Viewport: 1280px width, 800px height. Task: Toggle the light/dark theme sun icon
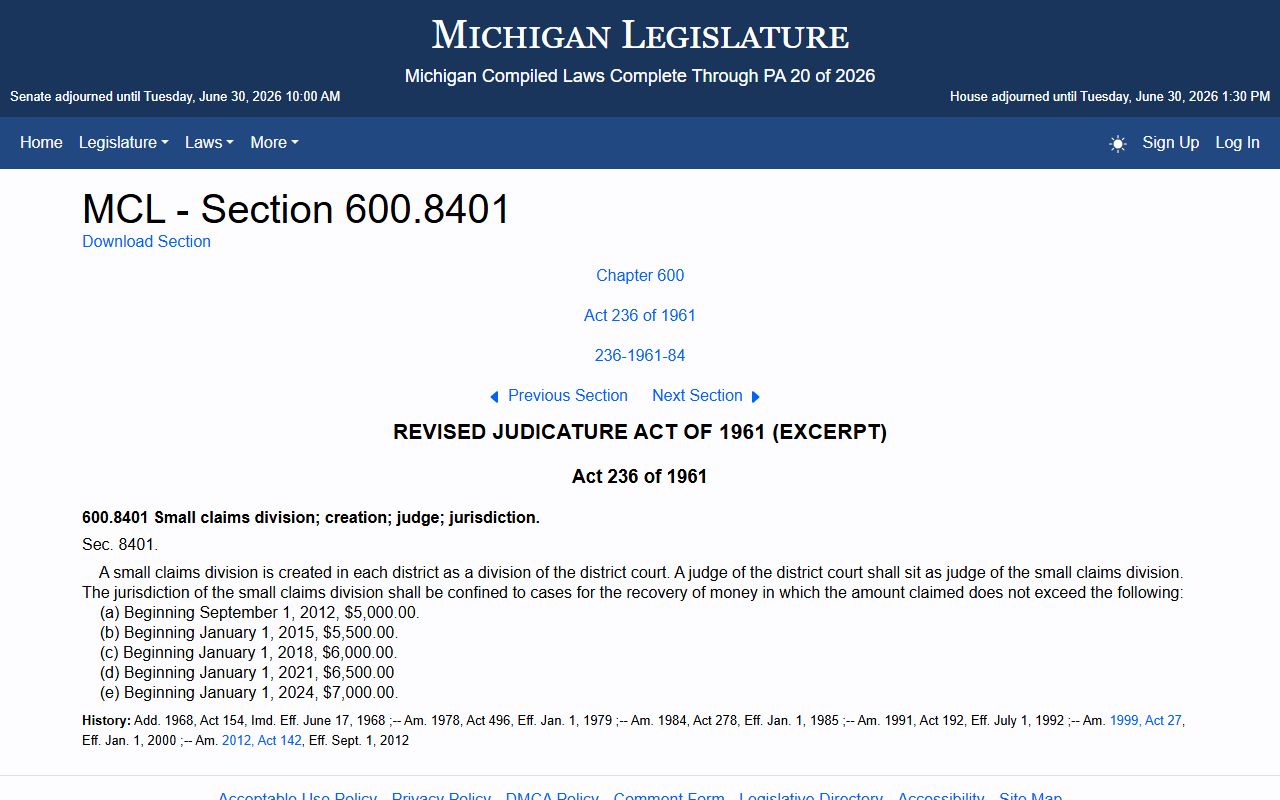1118,143
